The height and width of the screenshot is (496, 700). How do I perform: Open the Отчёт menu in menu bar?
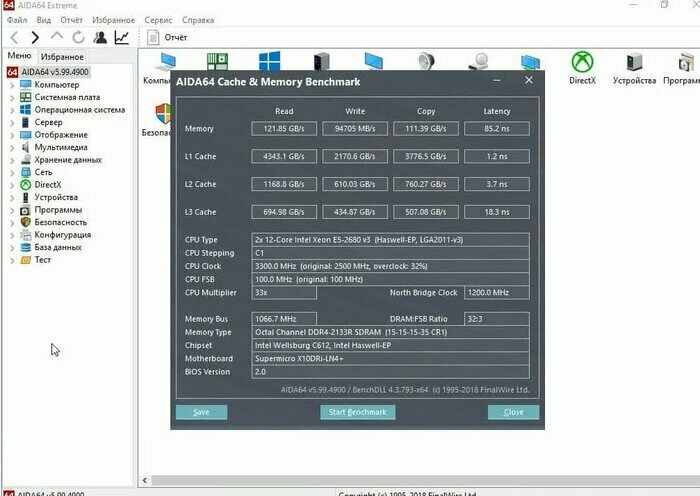(71, 20)
